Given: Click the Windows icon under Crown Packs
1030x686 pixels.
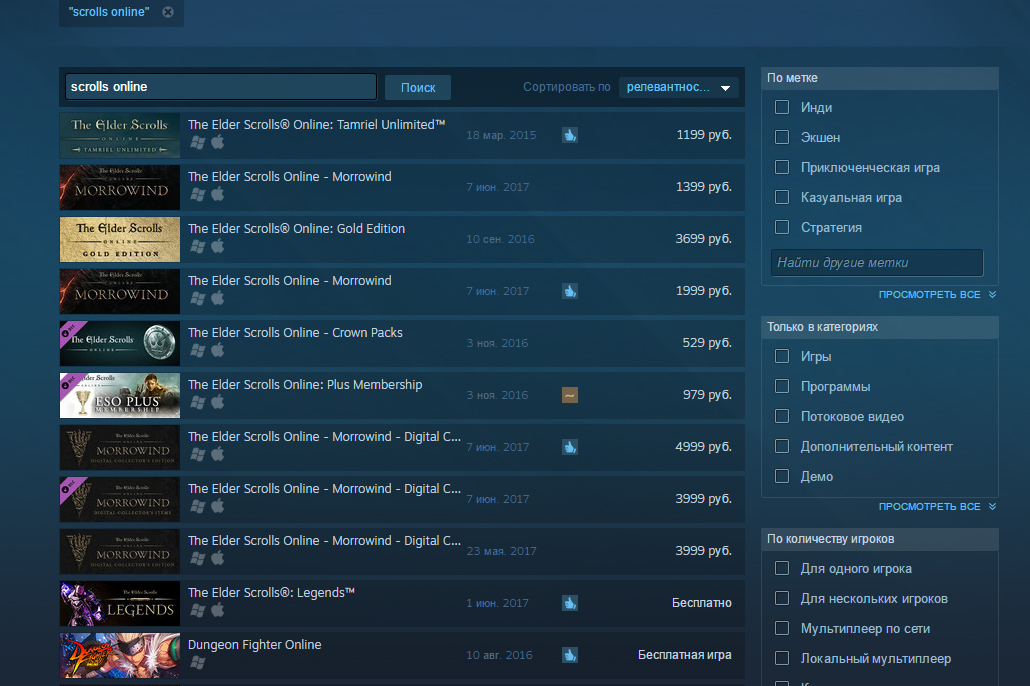Looking at the screenshot, I should [198, 350].
